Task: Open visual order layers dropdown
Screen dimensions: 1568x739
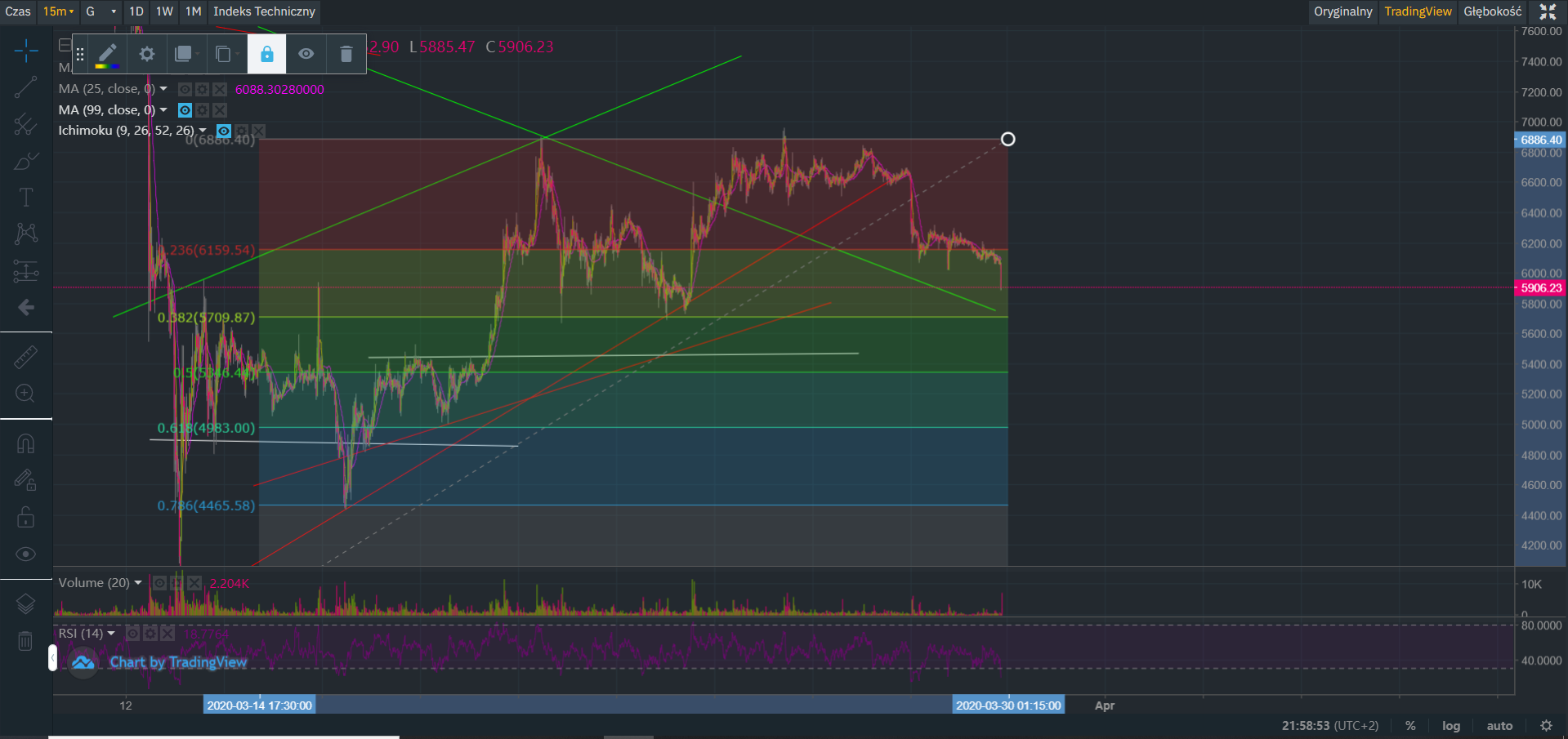Action: [186, 55]
